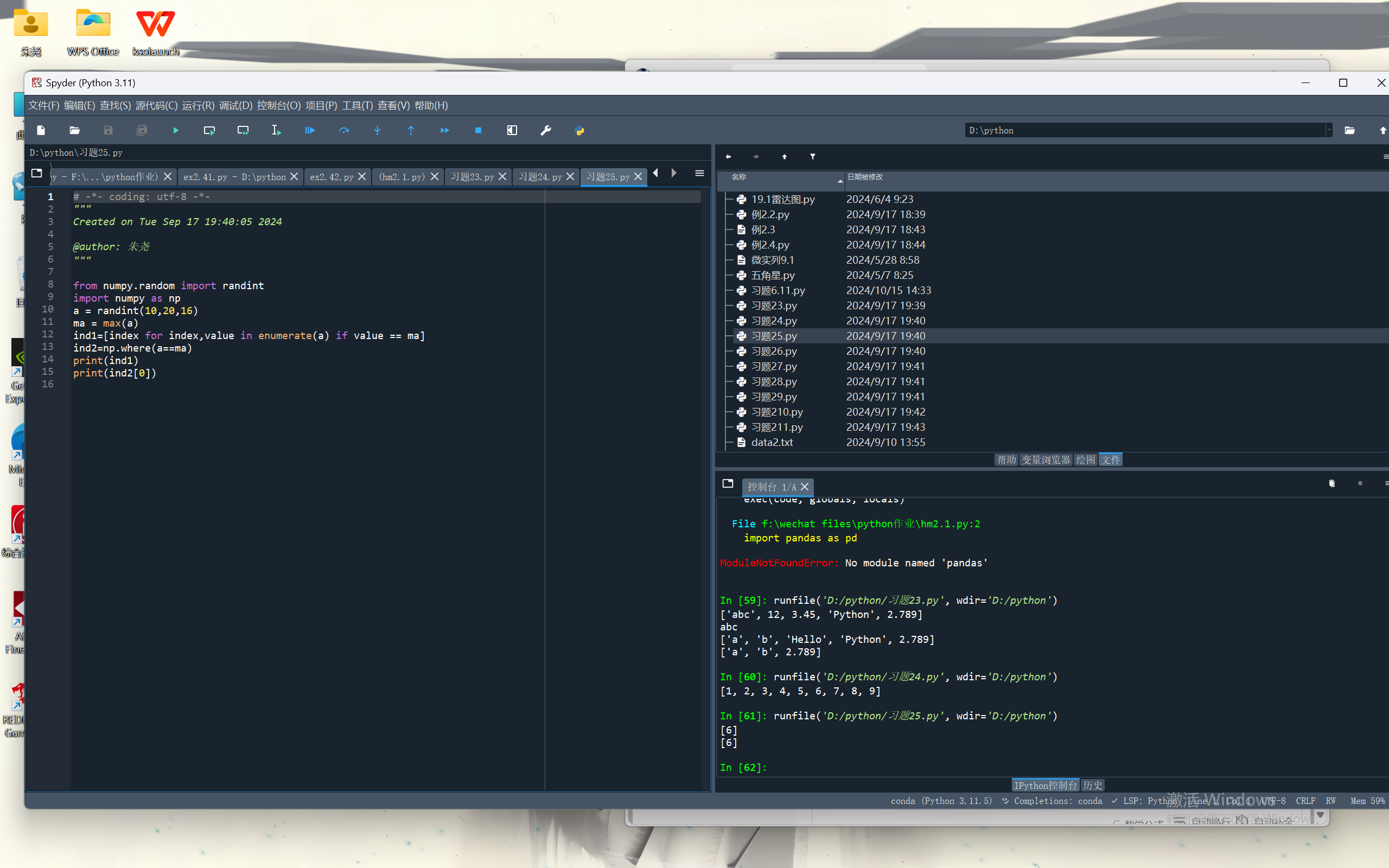This screenshot has width=1389, height=868.
Task: Expand the working directory dropdown
Action: pos(1328,130)
